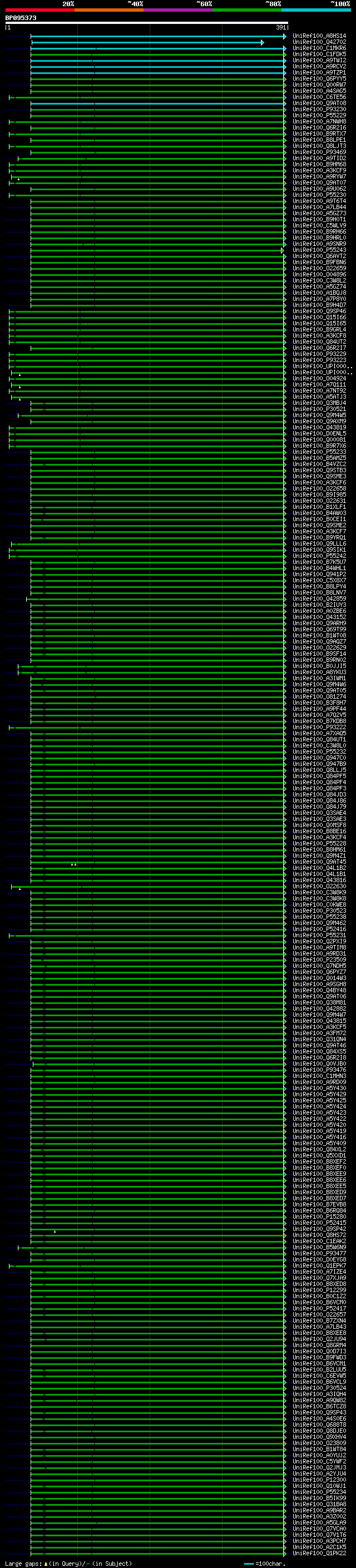356x1568 pixels.
Task: Select UniRef100_B1WT08 entry
Action: click(319, 635)
